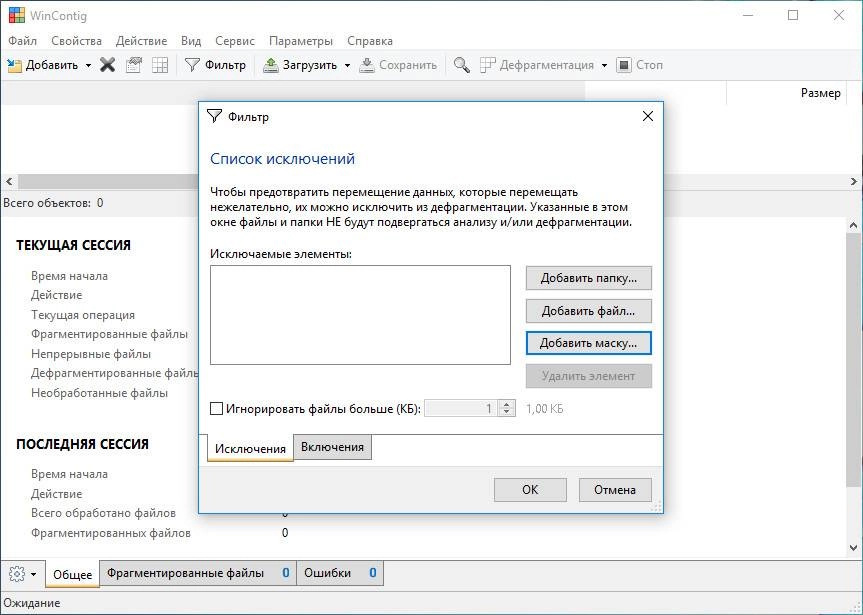Click the Удалить элемент button
The width and height of the screenshot is (863, 615).
[589, 376]
